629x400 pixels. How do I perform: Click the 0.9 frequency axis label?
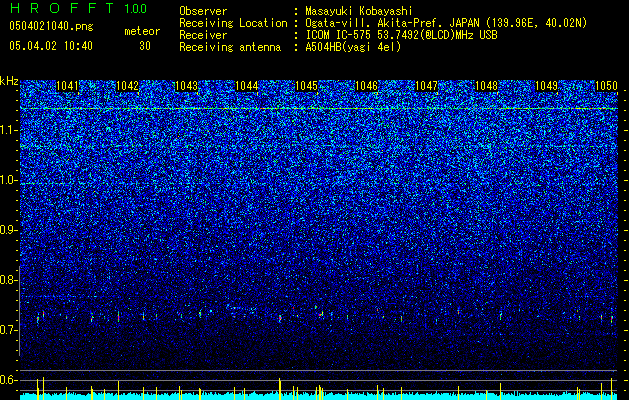tap(9, 230)
